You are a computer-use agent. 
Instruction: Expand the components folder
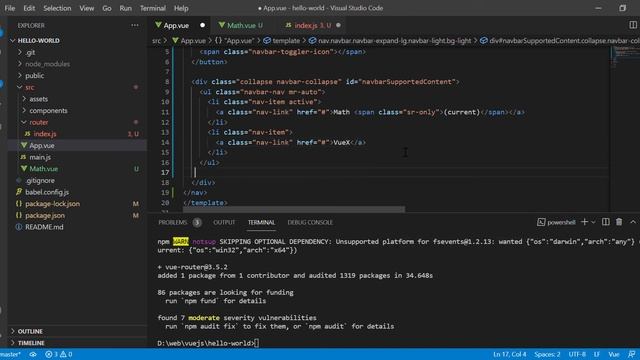coord(24,110)
